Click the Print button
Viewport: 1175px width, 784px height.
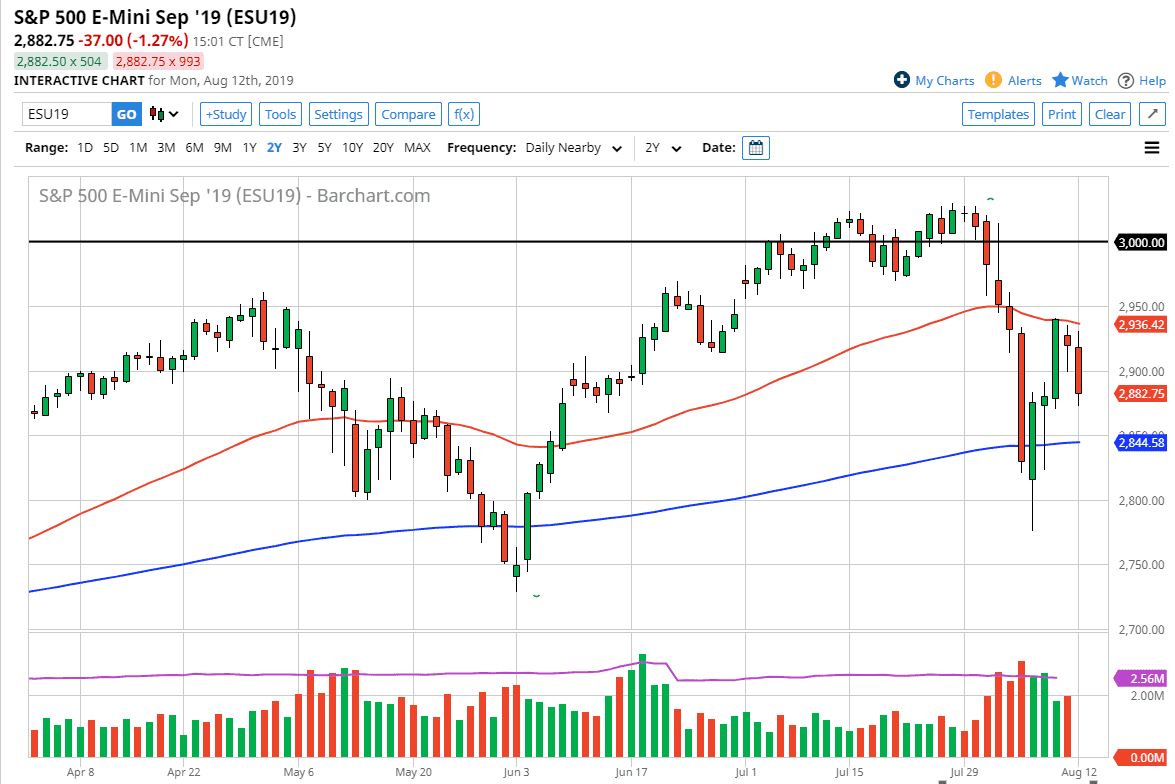pos(1061,114)
